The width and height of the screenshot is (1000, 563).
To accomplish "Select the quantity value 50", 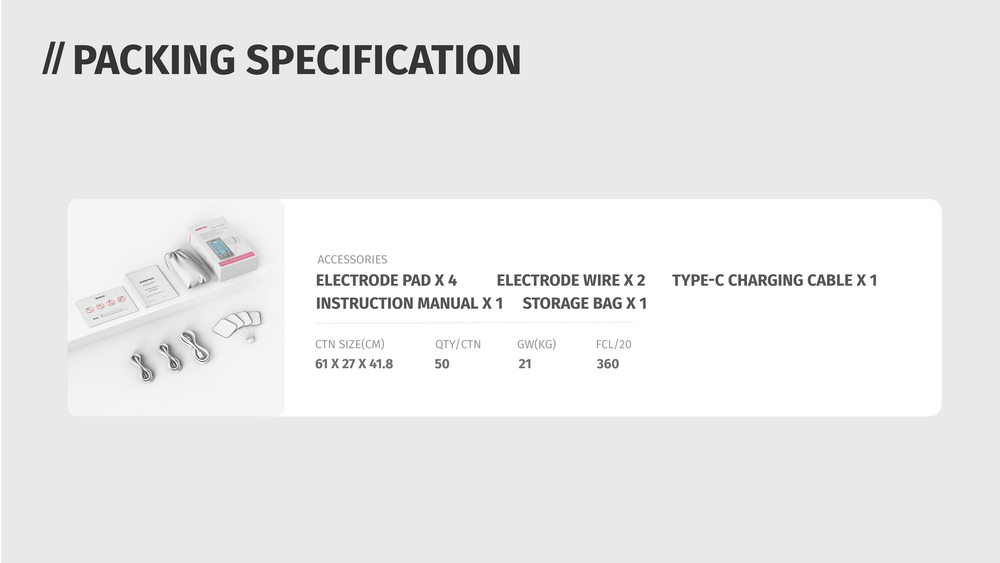I will point(442,364).
